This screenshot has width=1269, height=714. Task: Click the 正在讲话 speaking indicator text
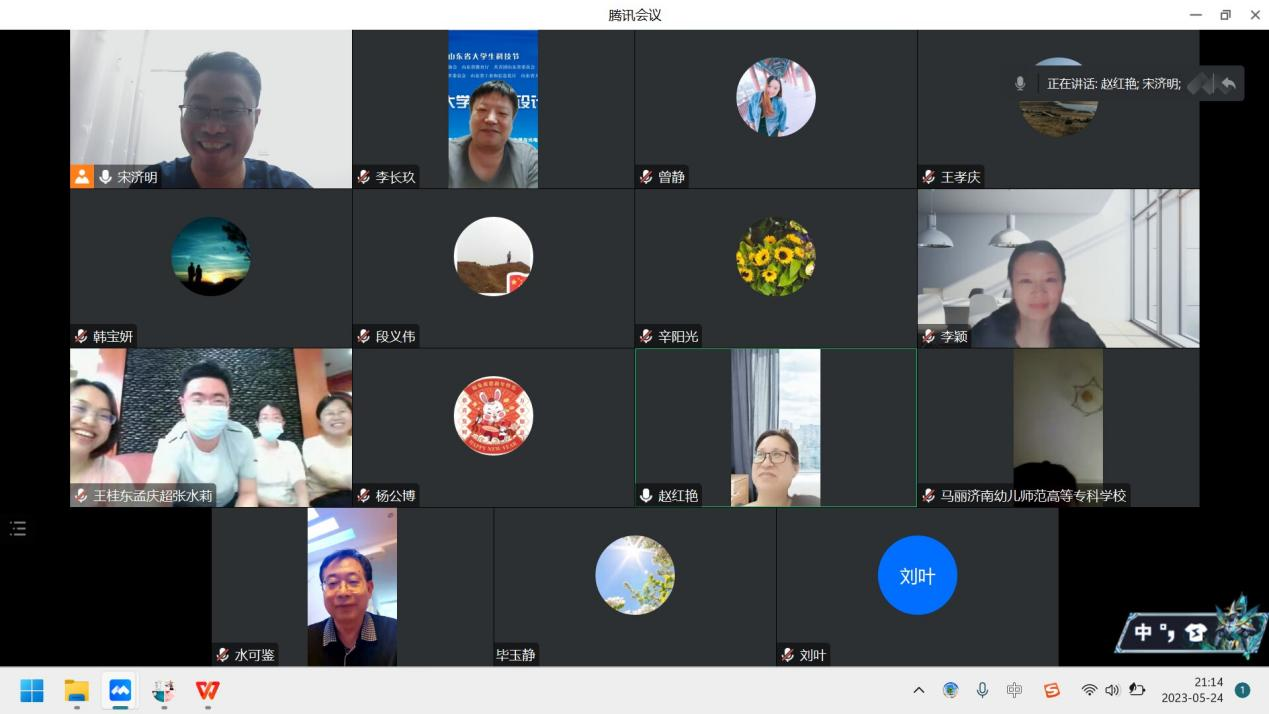[1113, 84]
